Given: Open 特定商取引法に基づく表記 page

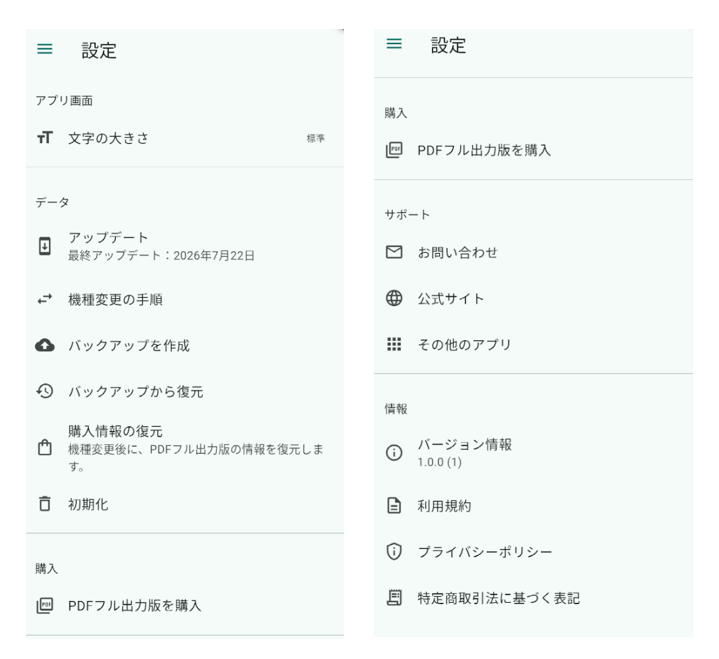Looking at the screenshot, I should [x=533, y=598].
